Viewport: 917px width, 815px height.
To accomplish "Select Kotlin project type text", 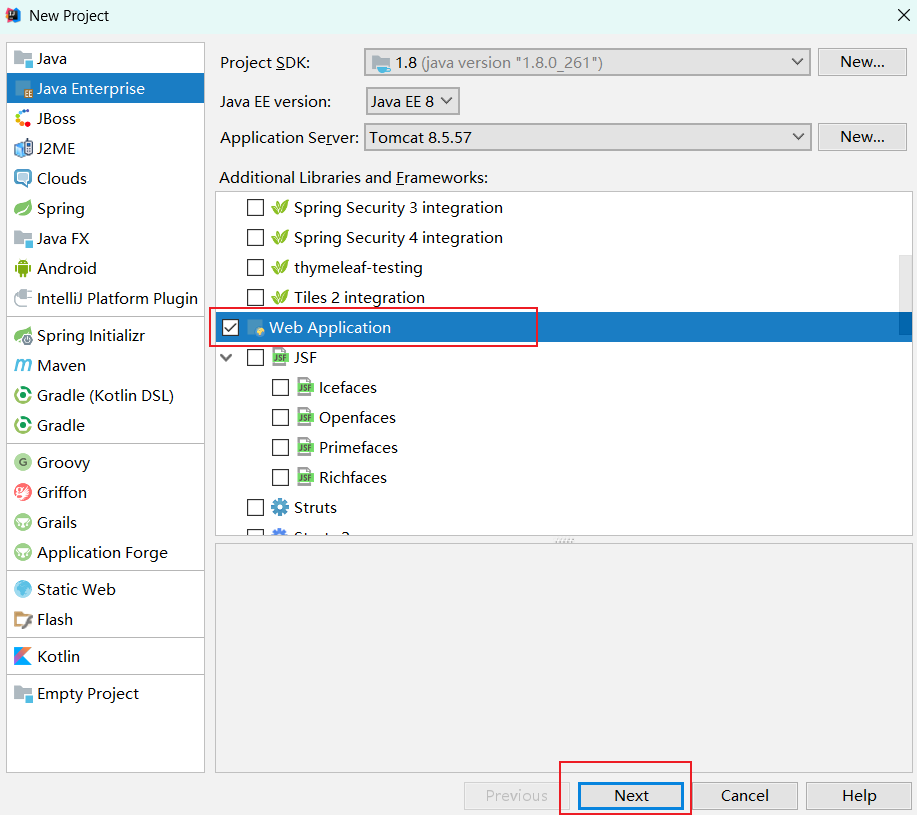I will pyautogui.click(x=58, y=657).
